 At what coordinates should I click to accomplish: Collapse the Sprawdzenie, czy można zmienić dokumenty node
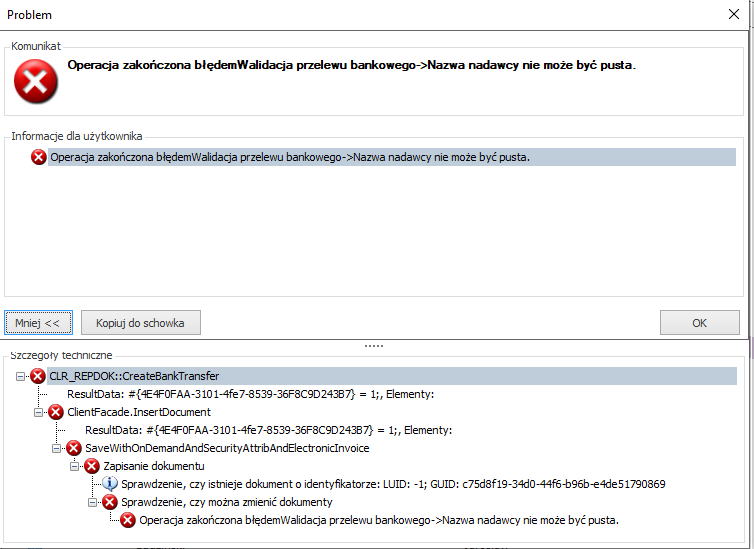coord(92,502)
